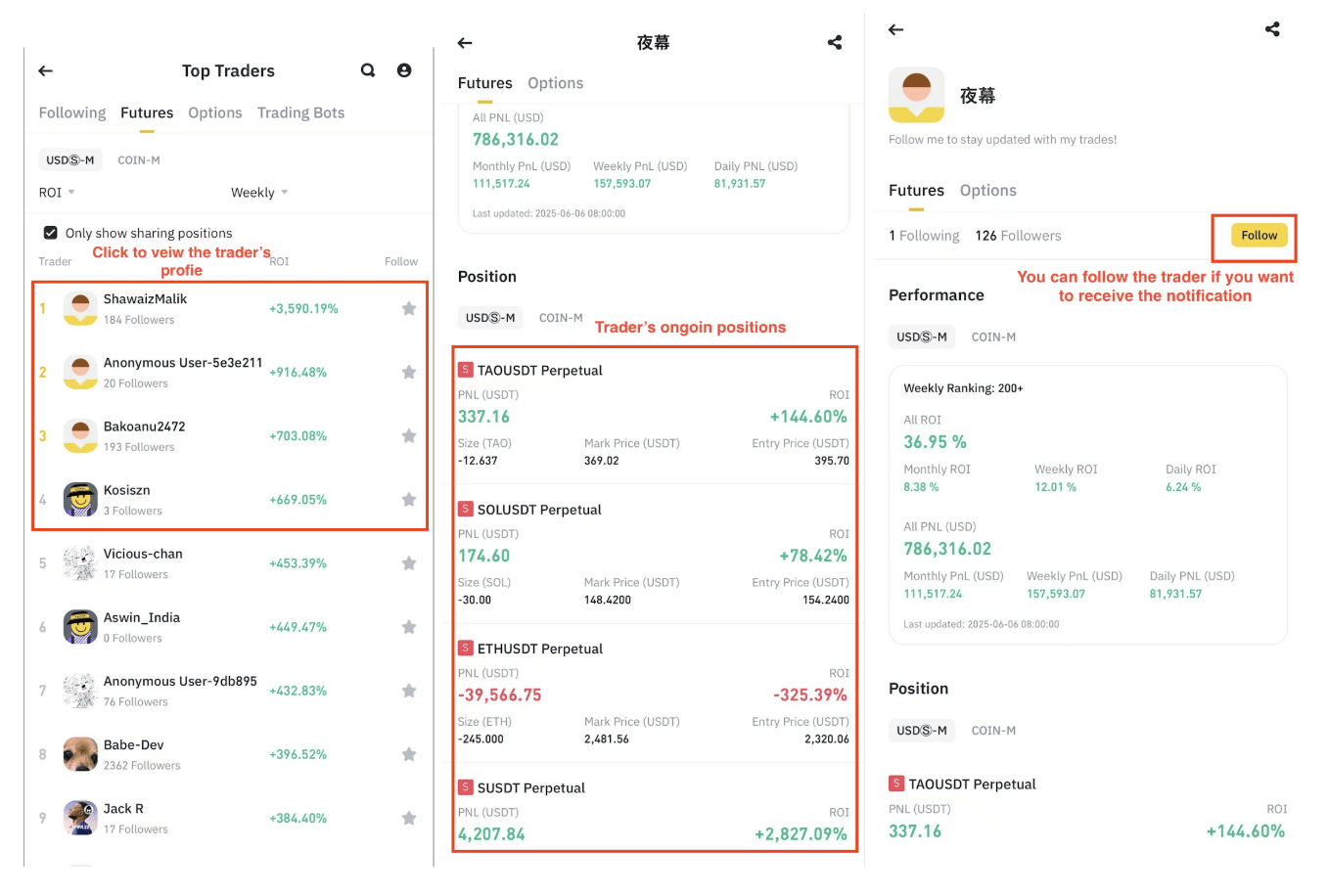Tap the share icon on 夜幕's page
The height and width of the screenshot is (896, 1329).
[1272, 29]
